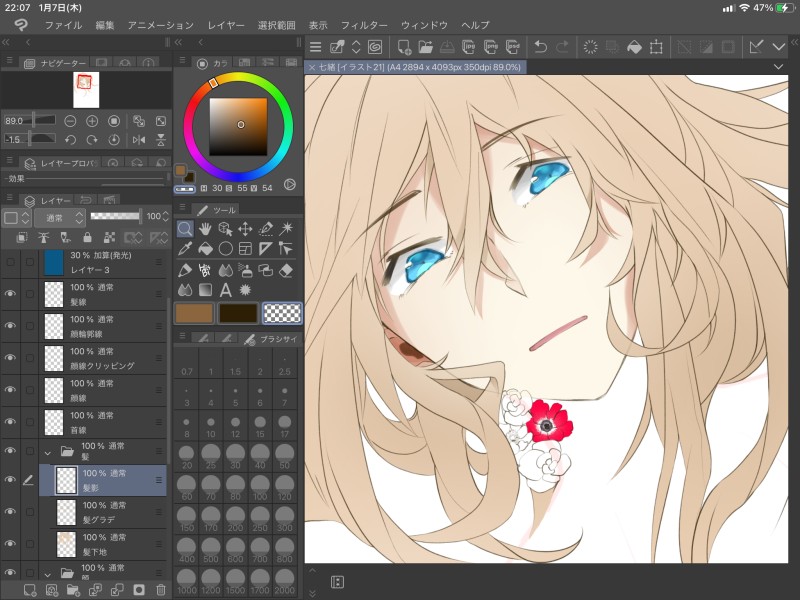Open canvas tab list chevron below command bar
Viewport: 800px width, 600px height.
(x=778, y=67)
